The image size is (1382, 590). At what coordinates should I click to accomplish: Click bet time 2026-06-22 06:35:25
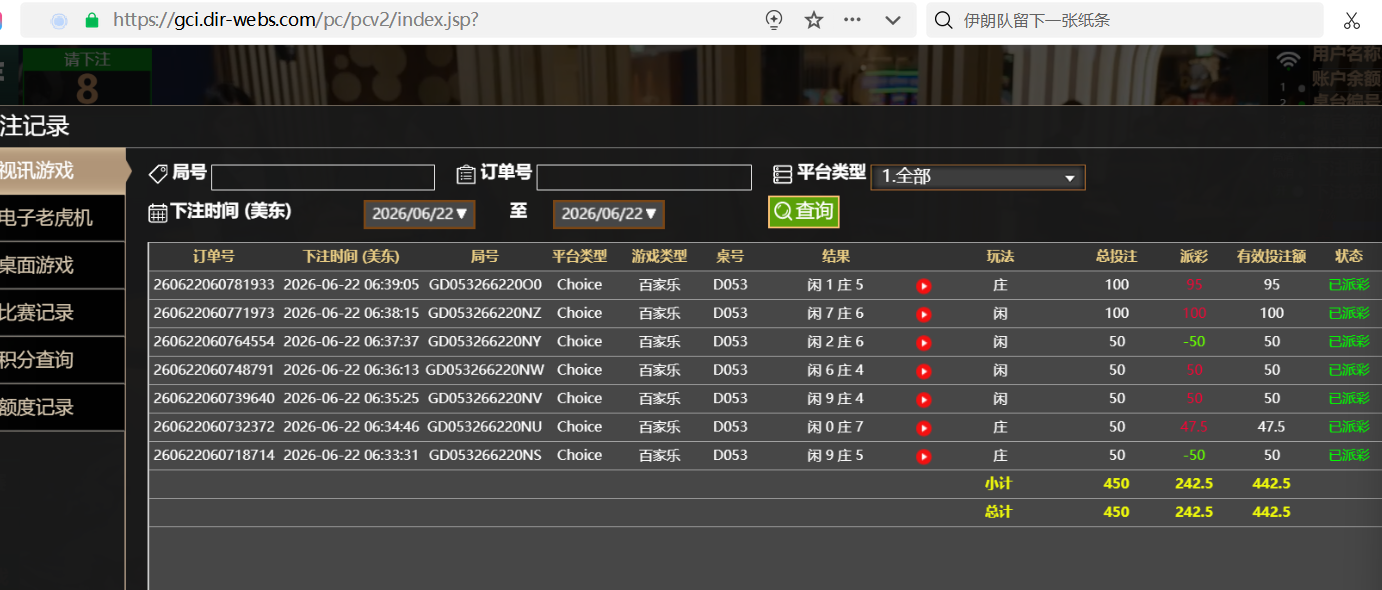tap(351, 398)
